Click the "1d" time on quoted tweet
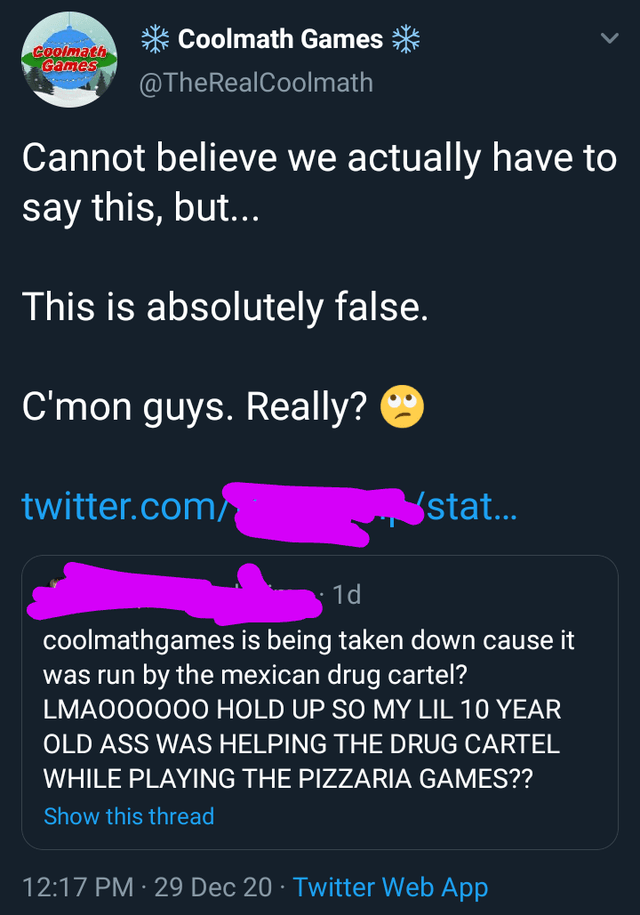 click(x=346, y=595)
